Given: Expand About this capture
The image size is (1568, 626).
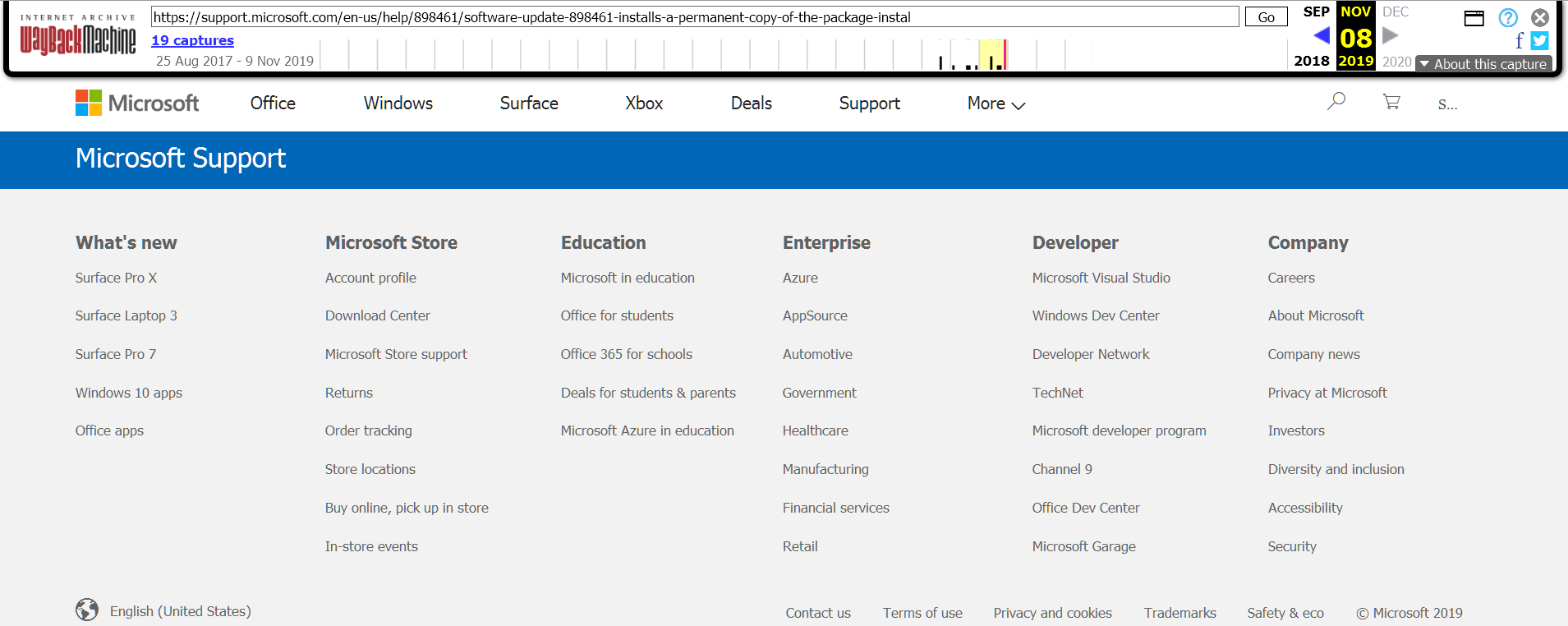Looking at the screenshot, I should (1483, 64).
